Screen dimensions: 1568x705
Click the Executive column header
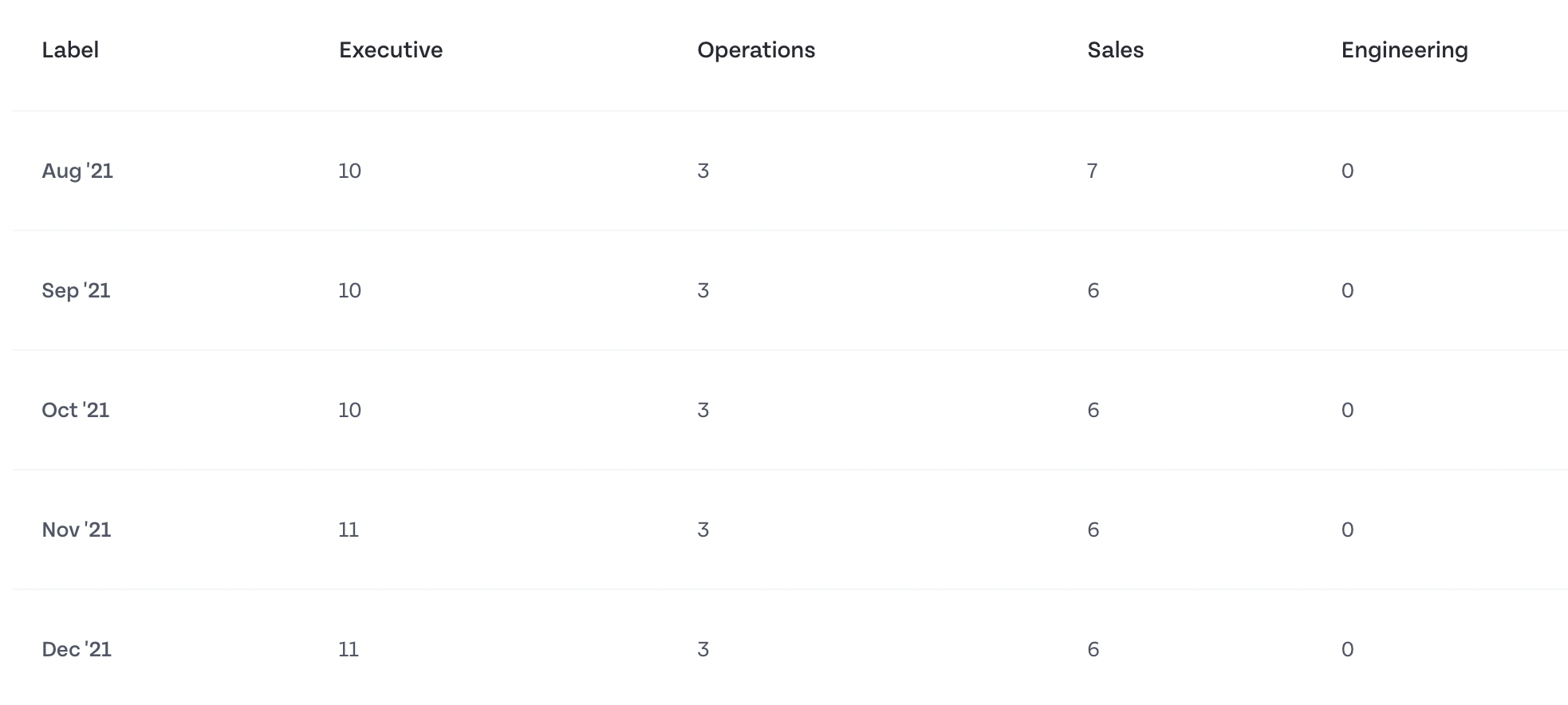[x=391, y=50]
